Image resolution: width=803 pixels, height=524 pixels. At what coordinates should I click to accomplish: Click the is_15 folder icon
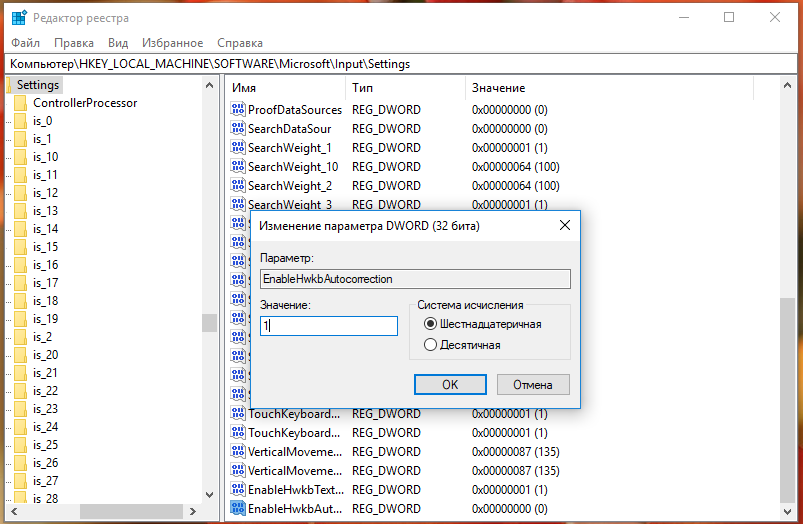click(20, 247)
